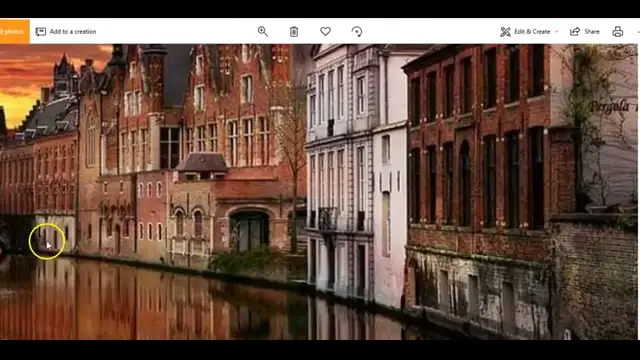Click the Share button
640x360 pixels.
pos(585,31)
